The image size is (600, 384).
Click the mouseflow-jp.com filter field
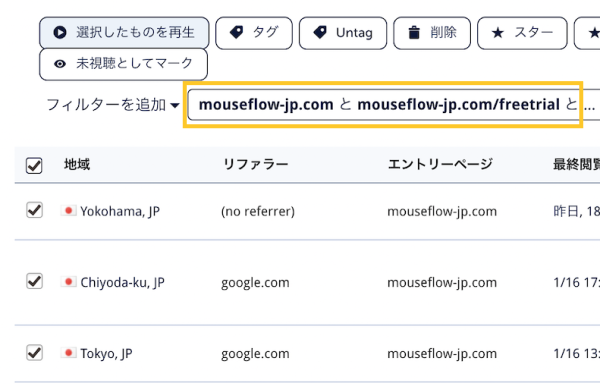[x=383, y=104]
